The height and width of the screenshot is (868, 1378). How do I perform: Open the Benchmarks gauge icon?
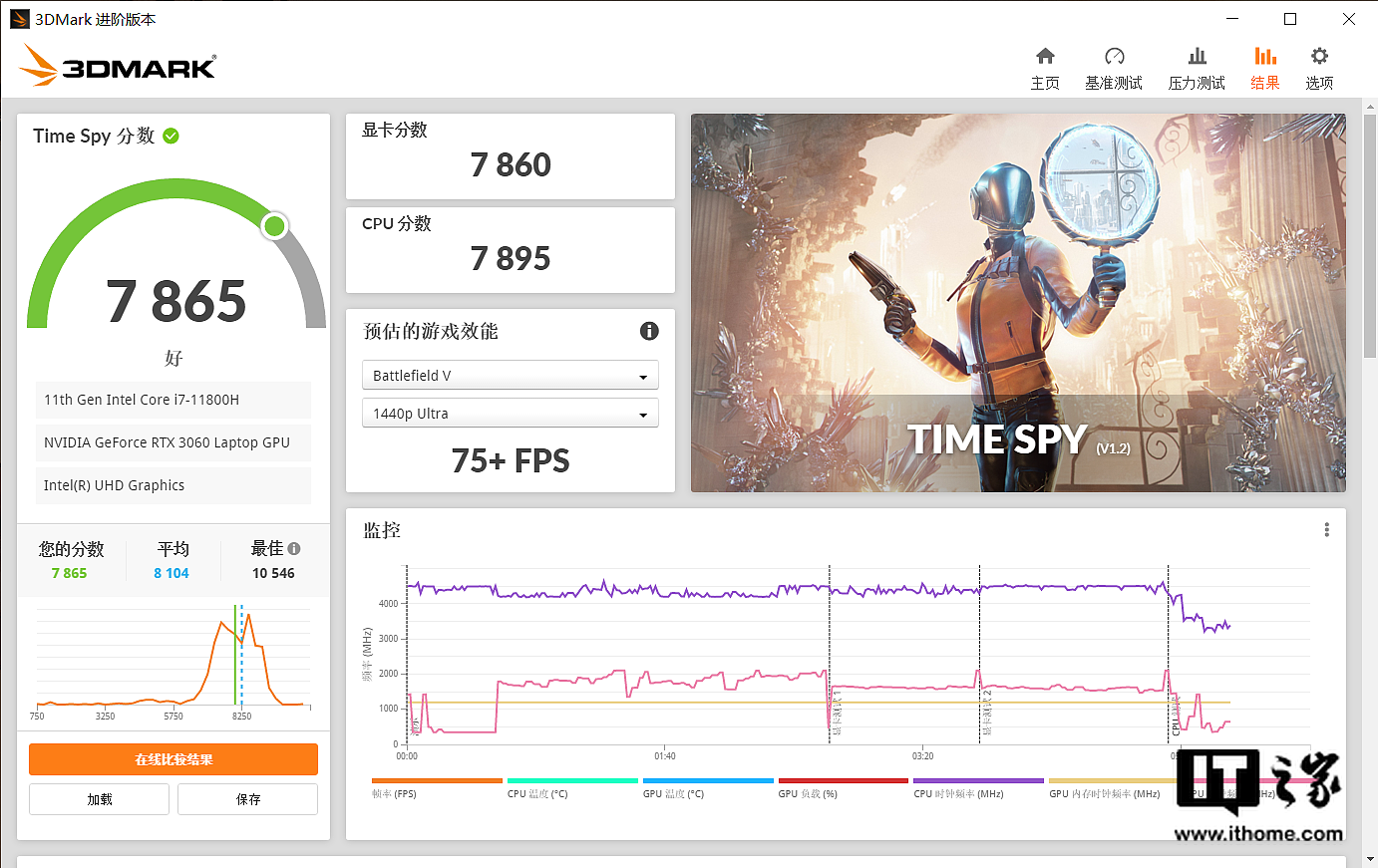pyautogui.click(x=1115, y=56)
